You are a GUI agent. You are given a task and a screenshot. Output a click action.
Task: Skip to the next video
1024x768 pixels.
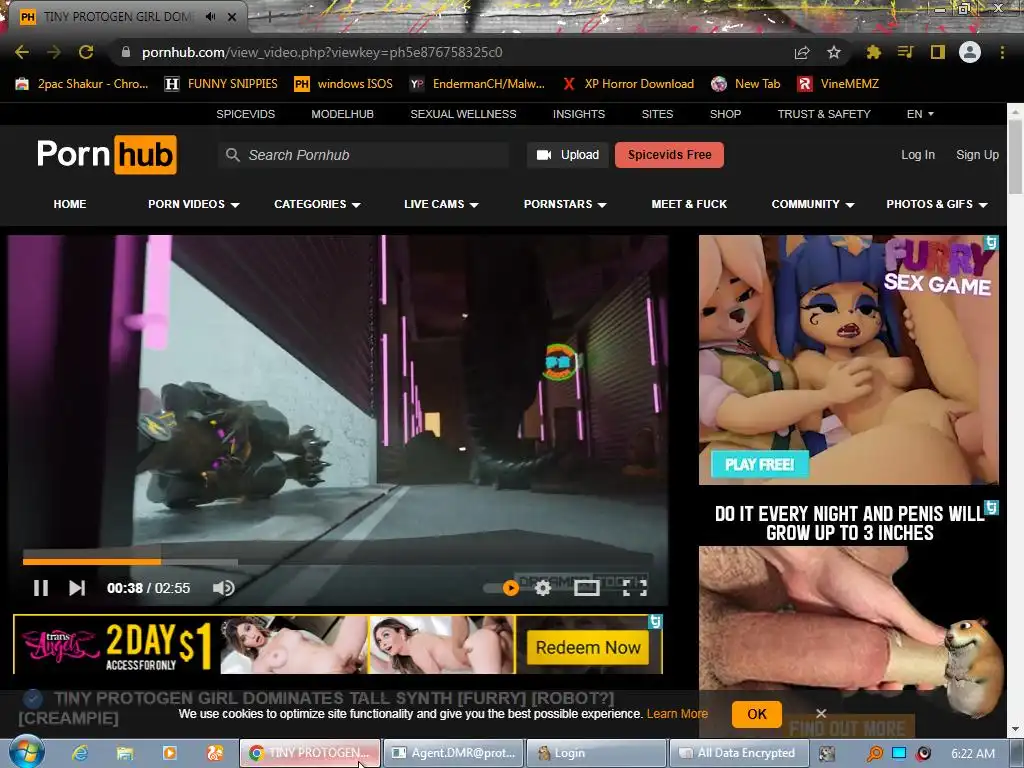(x=77, y=588)
